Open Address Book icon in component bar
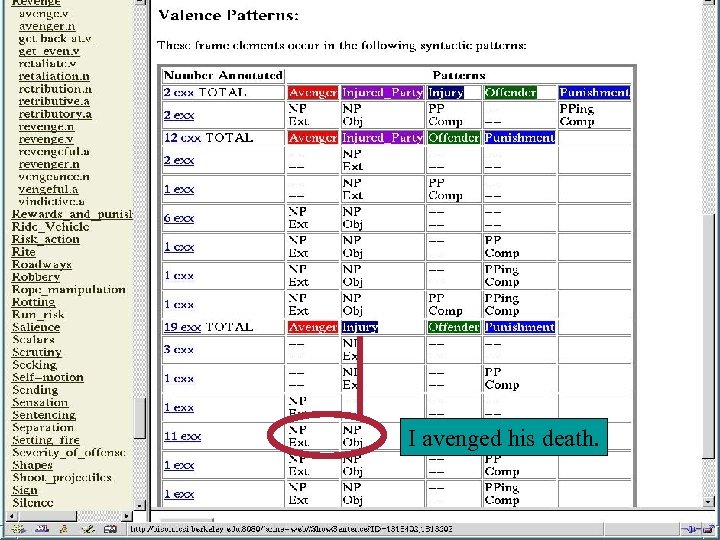The image size is (720, 540). pos(110,529)
